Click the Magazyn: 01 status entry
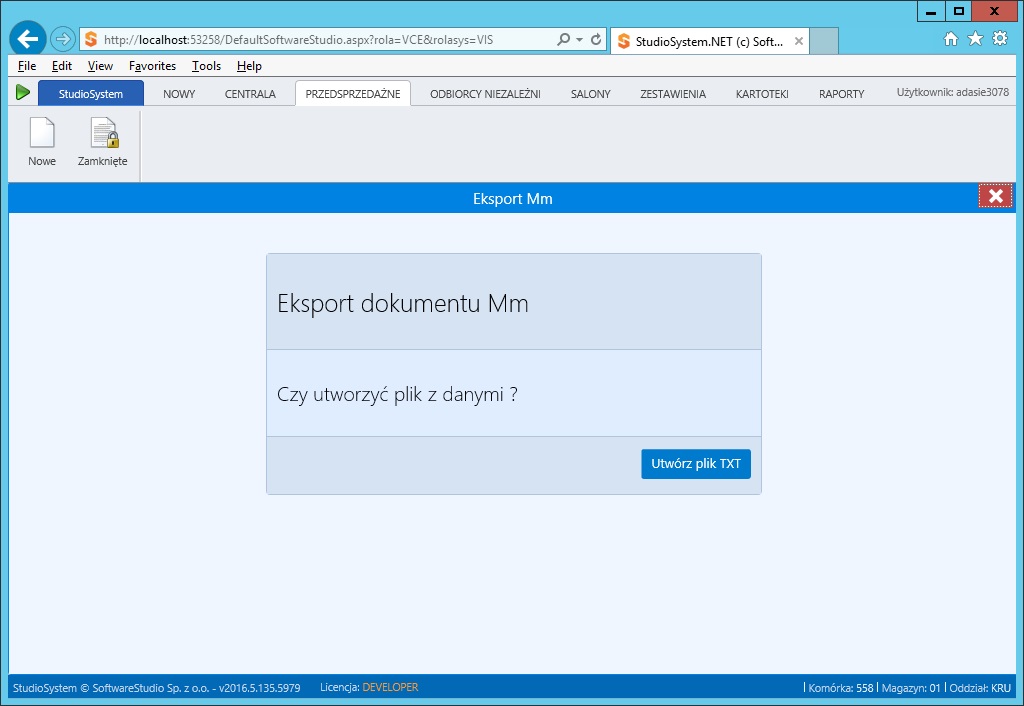Viewport: 1024px width, 706px height. [x=911, y=688]
